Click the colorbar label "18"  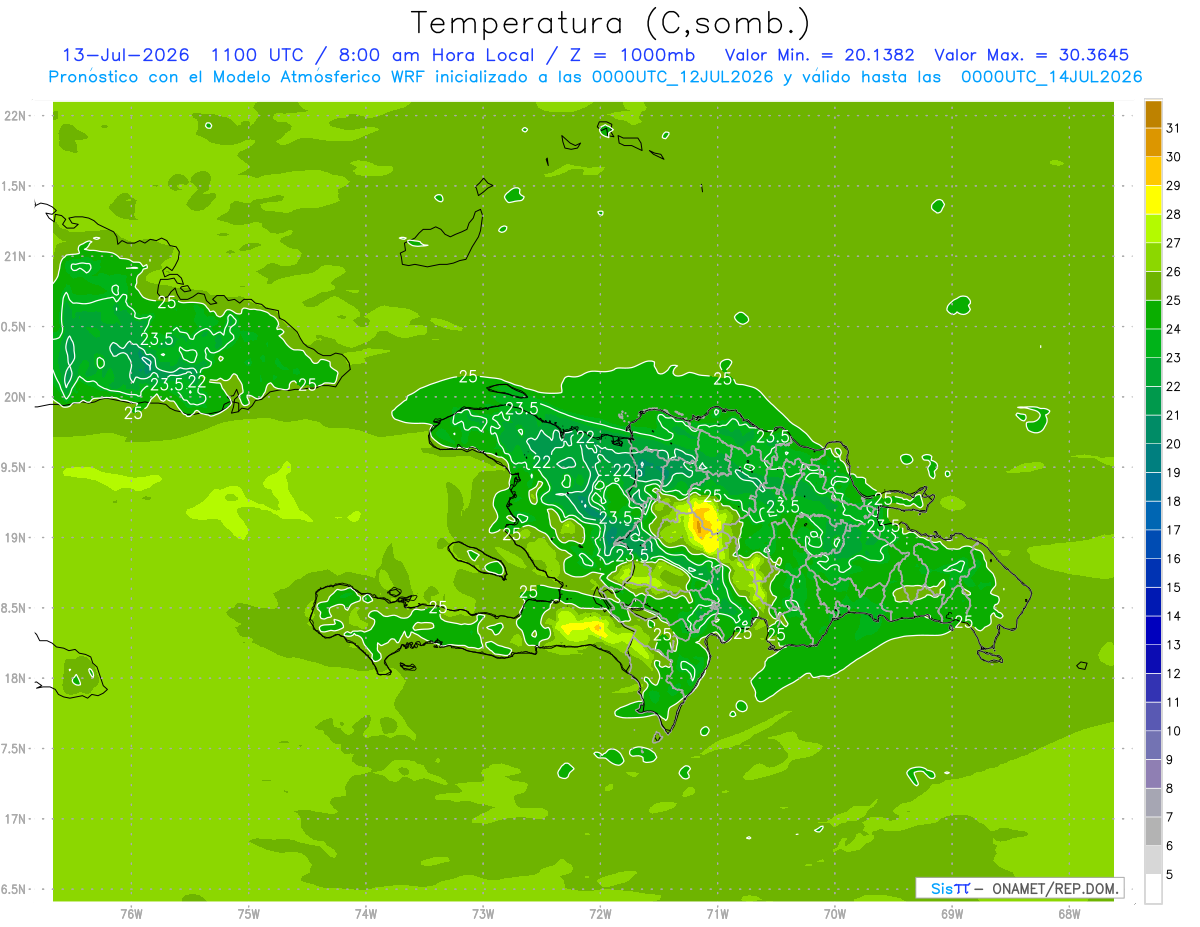tap(1174, 501)
